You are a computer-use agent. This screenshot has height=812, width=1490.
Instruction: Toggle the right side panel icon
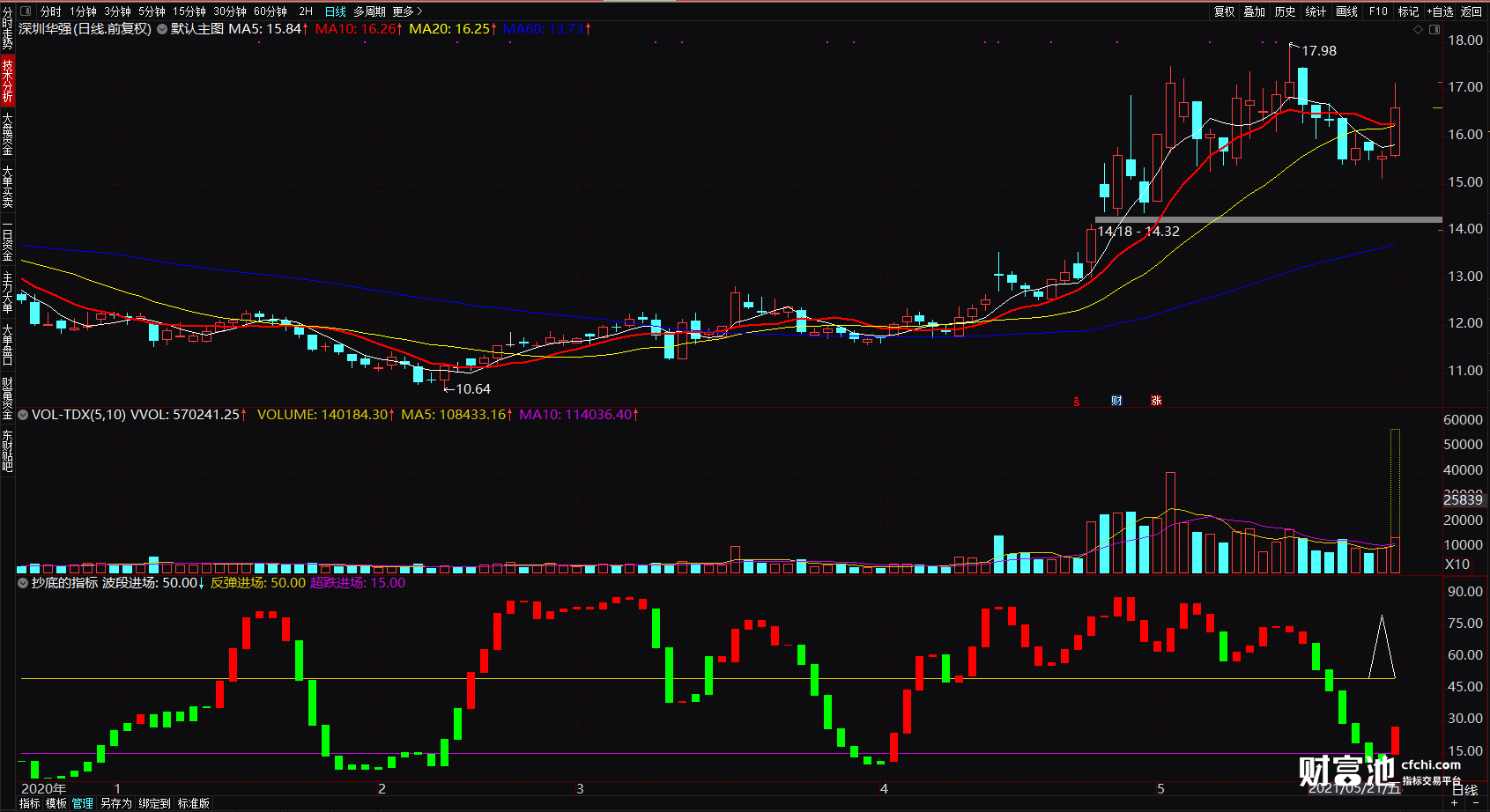(x=1434, y=29)
